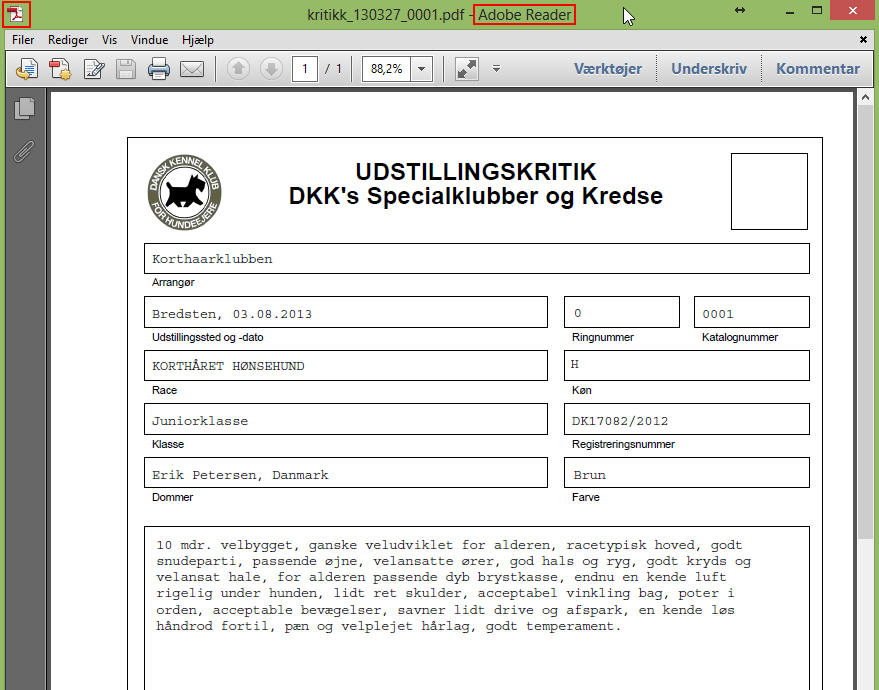This screenshot has height=690, width=879.
Task: Open the Hjælp menu
Action: coord(198,40)
